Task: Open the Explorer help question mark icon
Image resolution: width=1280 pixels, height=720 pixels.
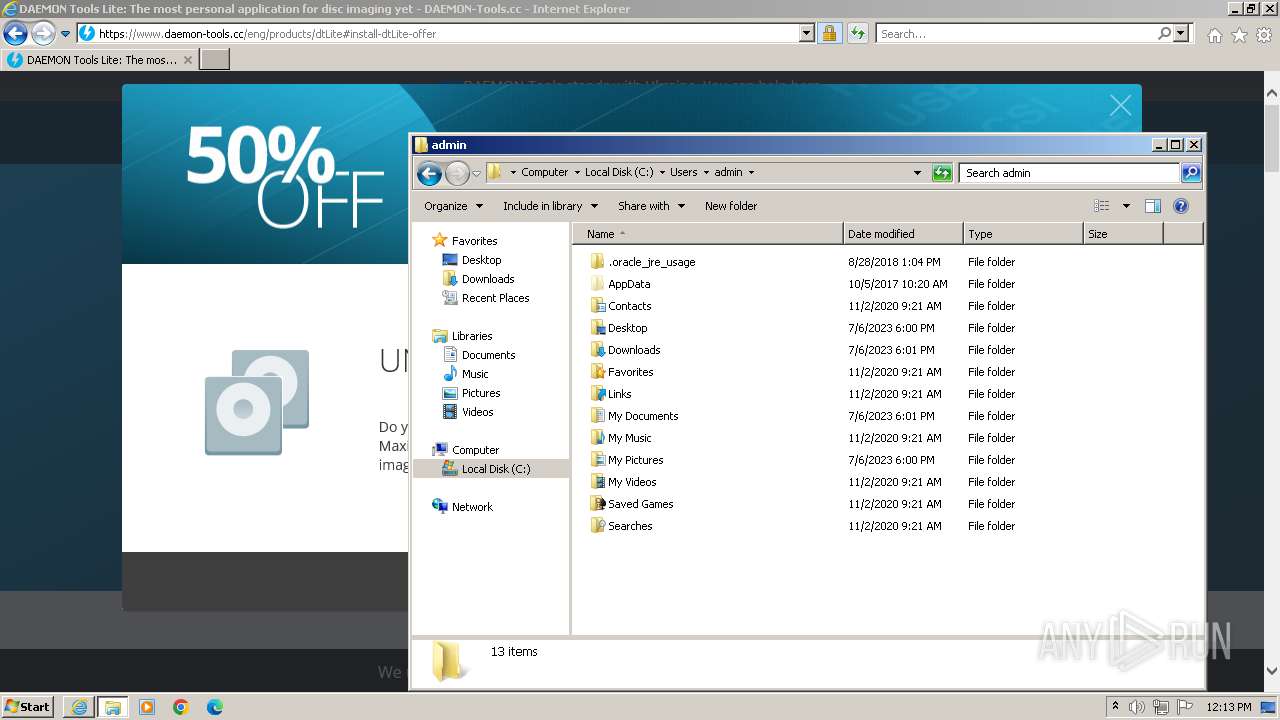Action: (x=1181, y=206)
